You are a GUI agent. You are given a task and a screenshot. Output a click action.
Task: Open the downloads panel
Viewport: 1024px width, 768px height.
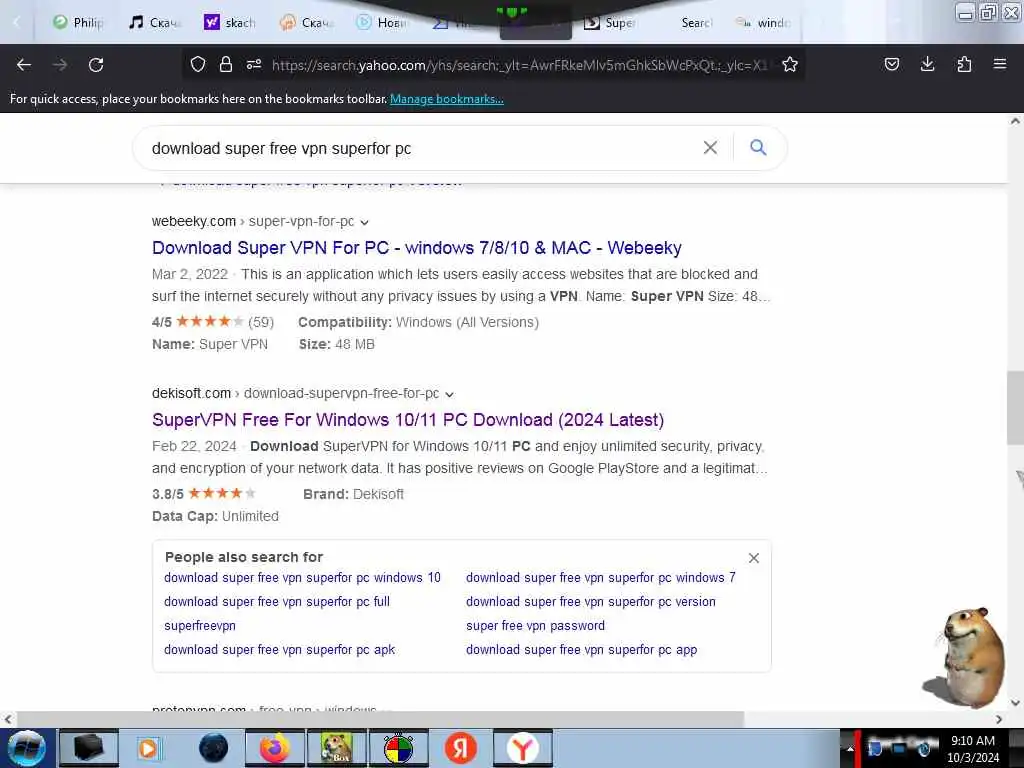[x=927, y=64]
